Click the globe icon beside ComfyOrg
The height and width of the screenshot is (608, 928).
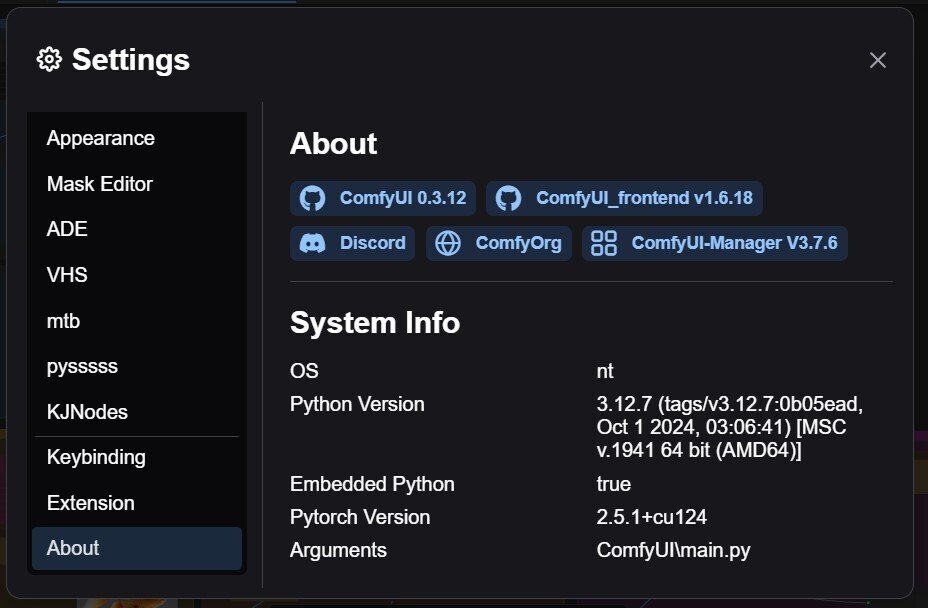coord(448,243)
